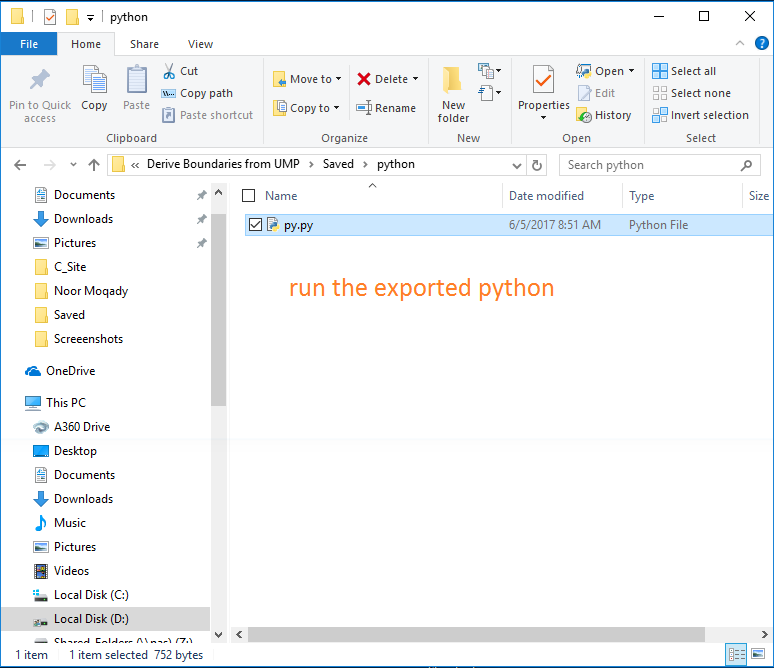Open C_Site folder in Quick access
The image size is (774, 668).
point(61,267)
